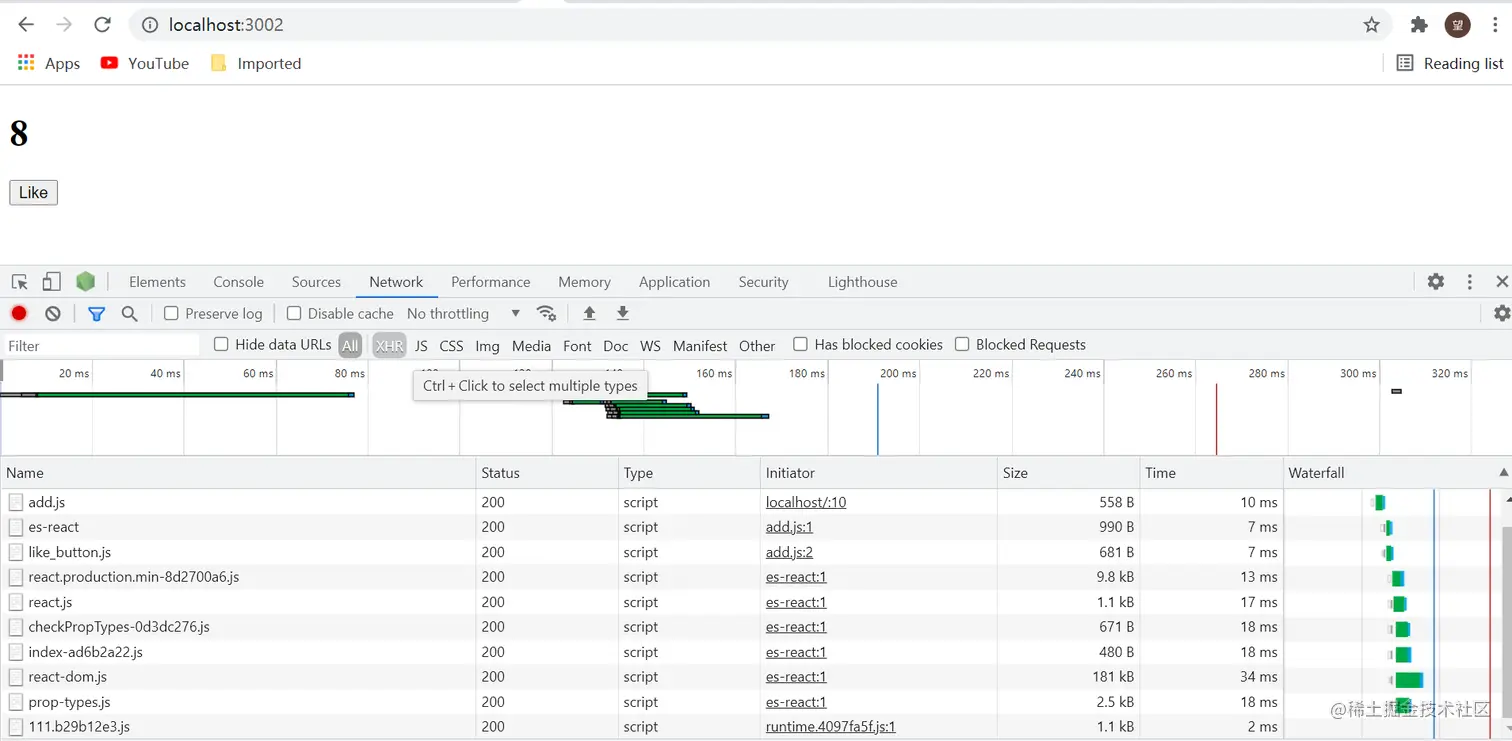This screenshot has width=1512, height=741.
Task: Stop recording network log with red button
Action: tap(19, 313)
